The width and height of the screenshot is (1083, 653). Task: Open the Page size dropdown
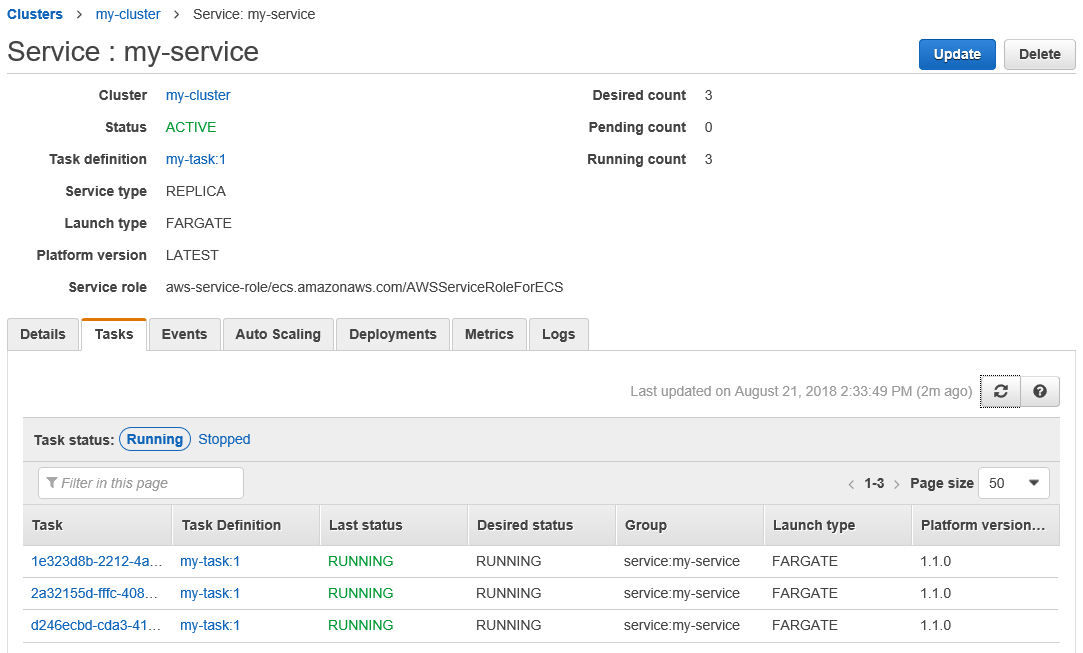(1013, 483)
